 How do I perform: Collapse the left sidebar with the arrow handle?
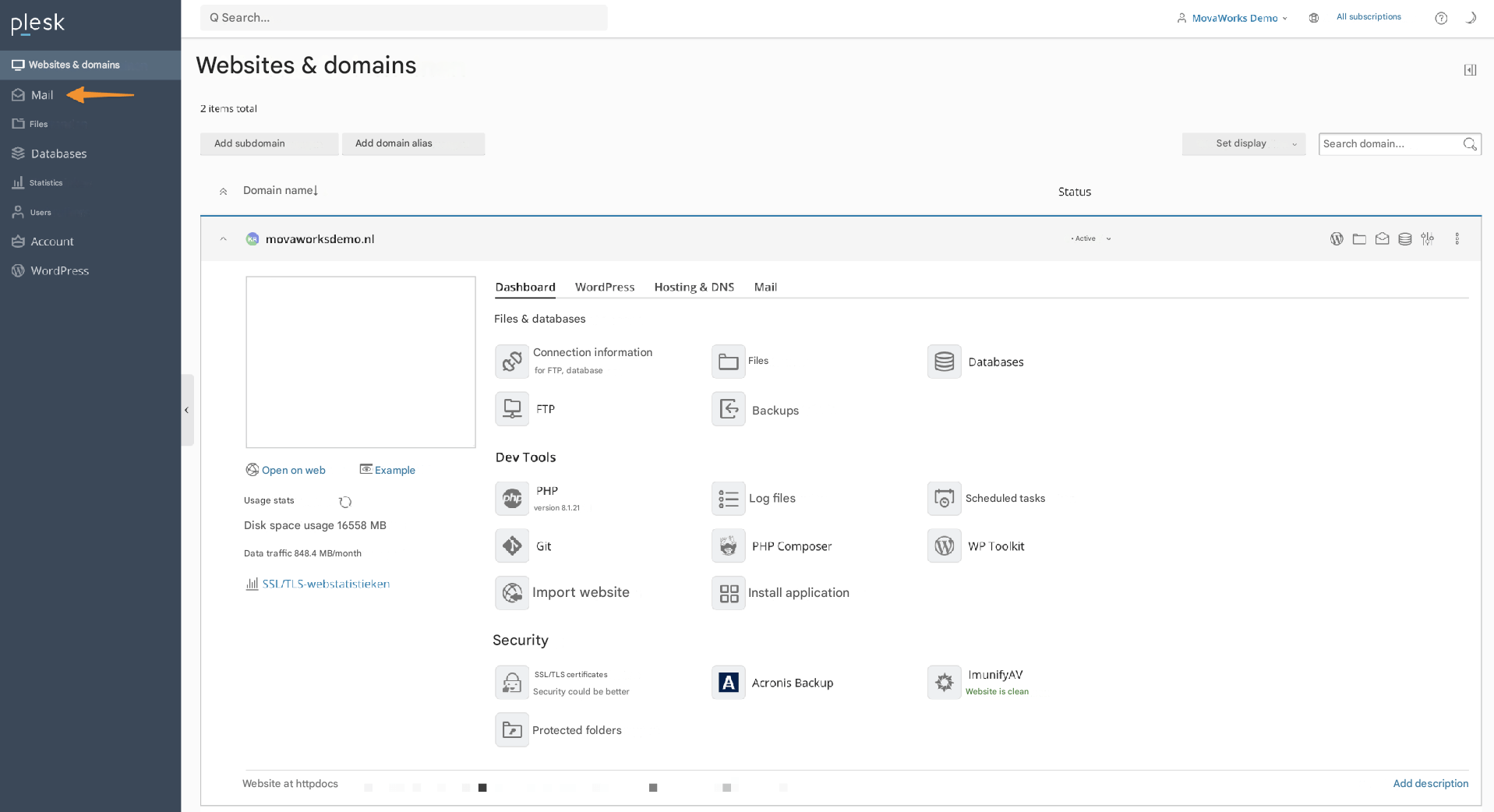point(187,410)
